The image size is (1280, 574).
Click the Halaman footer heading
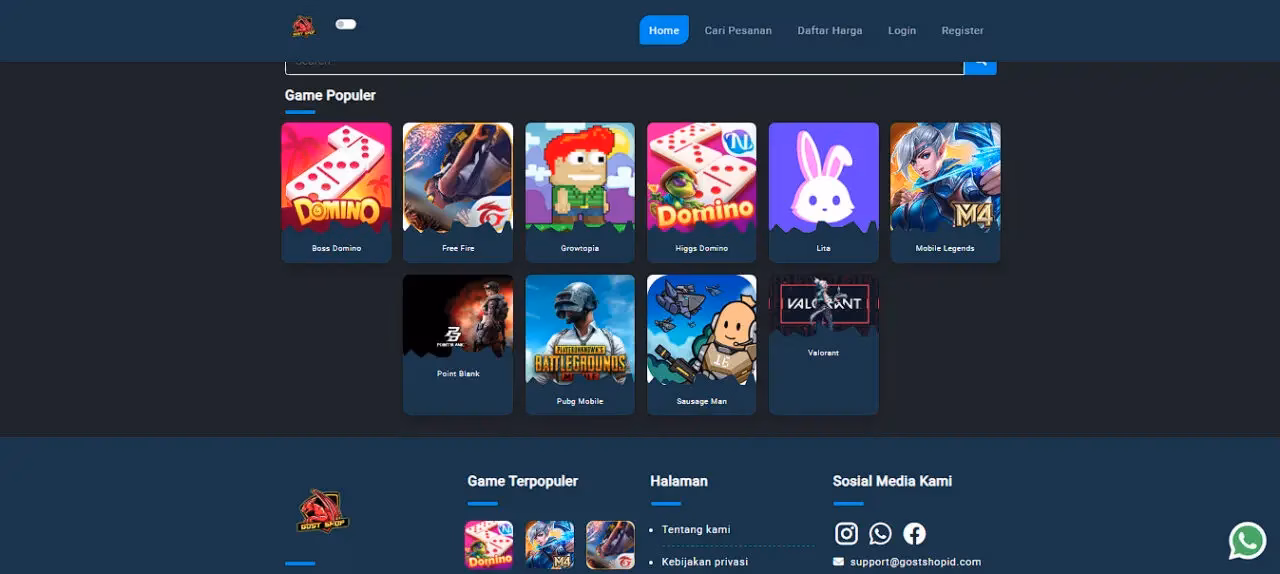pos(679,481)
